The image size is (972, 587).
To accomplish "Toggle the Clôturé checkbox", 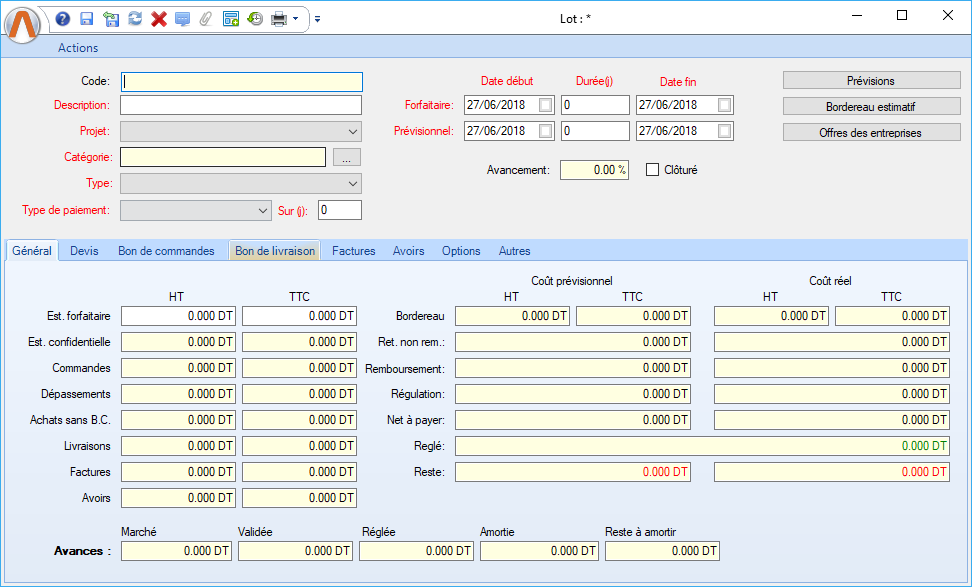I will click(x=653, y=170).
